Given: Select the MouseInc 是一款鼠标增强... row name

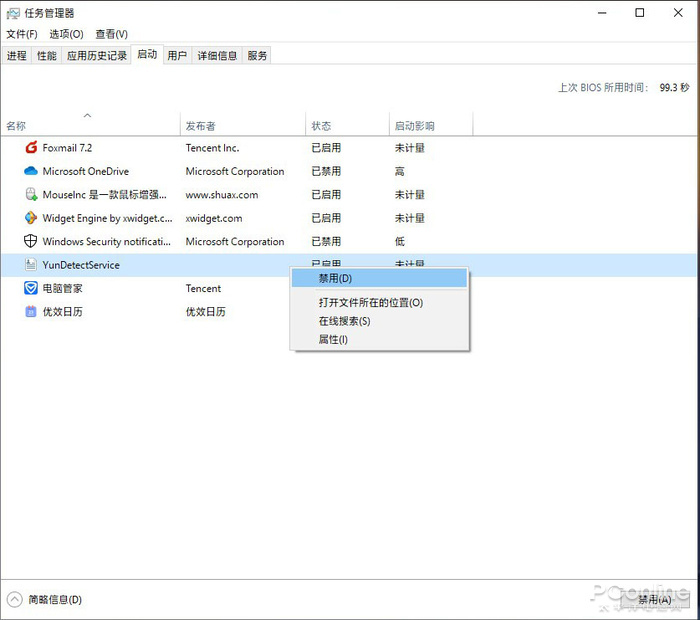Looking at the screenshot, I should click(x=104, y=195).
